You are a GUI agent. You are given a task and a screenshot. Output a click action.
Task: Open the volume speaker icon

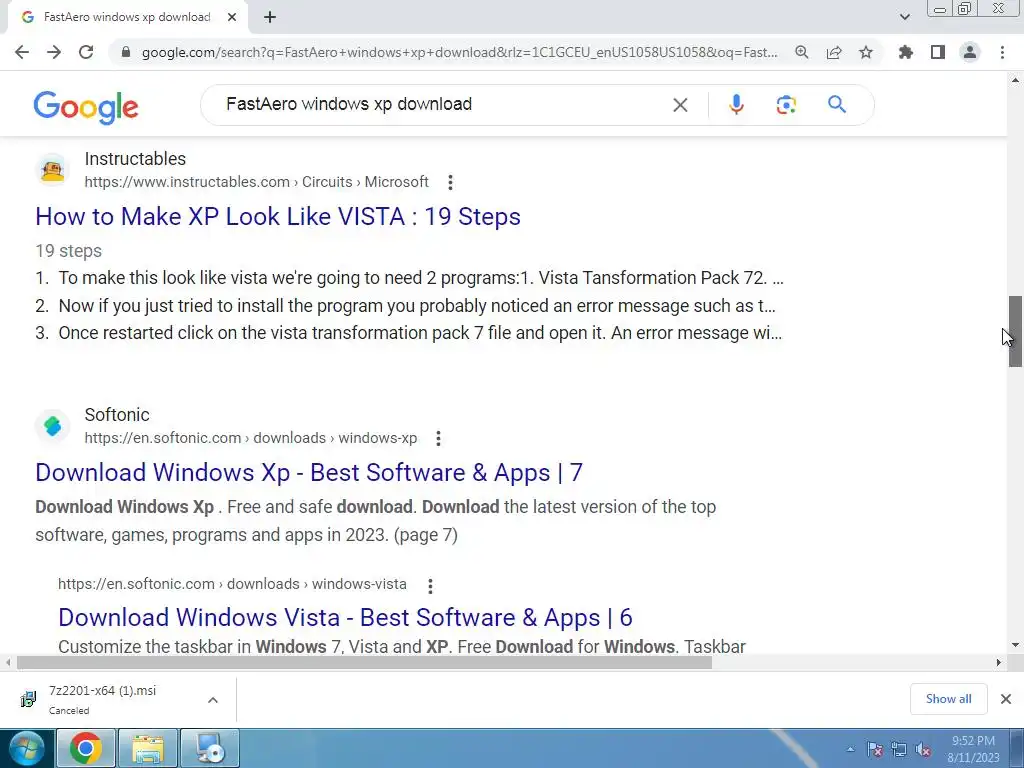pyautogui.click(x=923, y=749)
